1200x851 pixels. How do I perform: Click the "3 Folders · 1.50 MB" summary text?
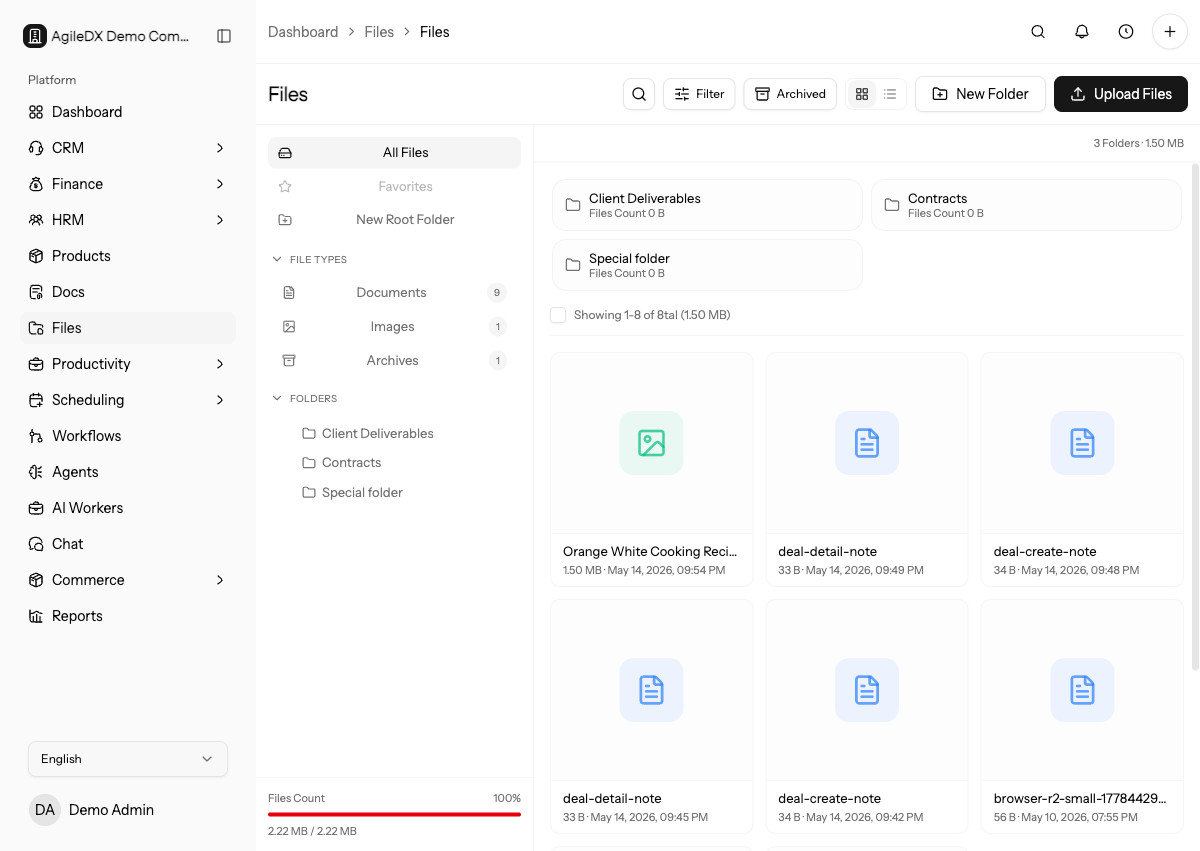1138,144
